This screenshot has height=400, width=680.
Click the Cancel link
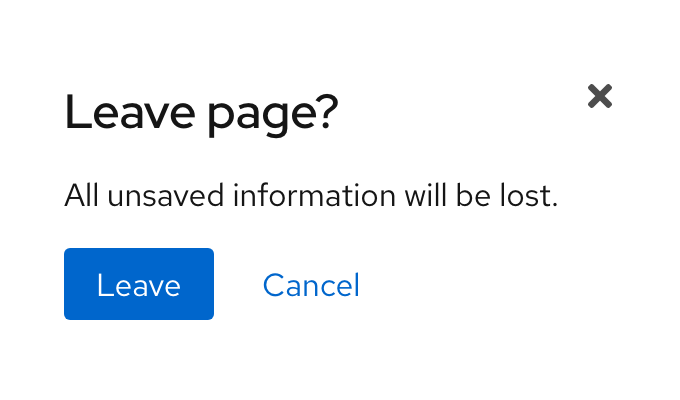pyautogui.click(x=311, y=286)
